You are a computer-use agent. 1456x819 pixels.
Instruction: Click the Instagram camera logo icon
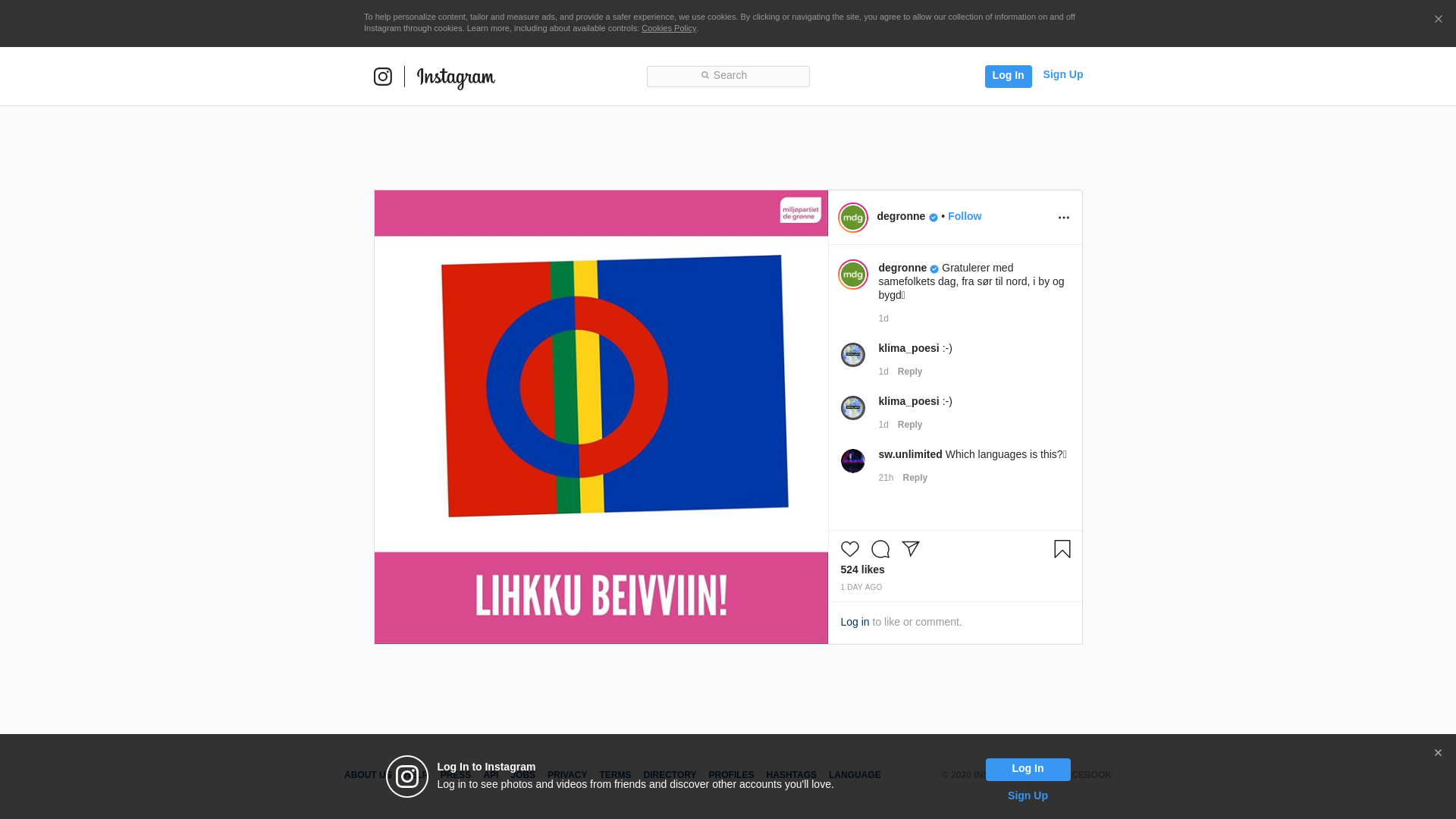(383, 77)
